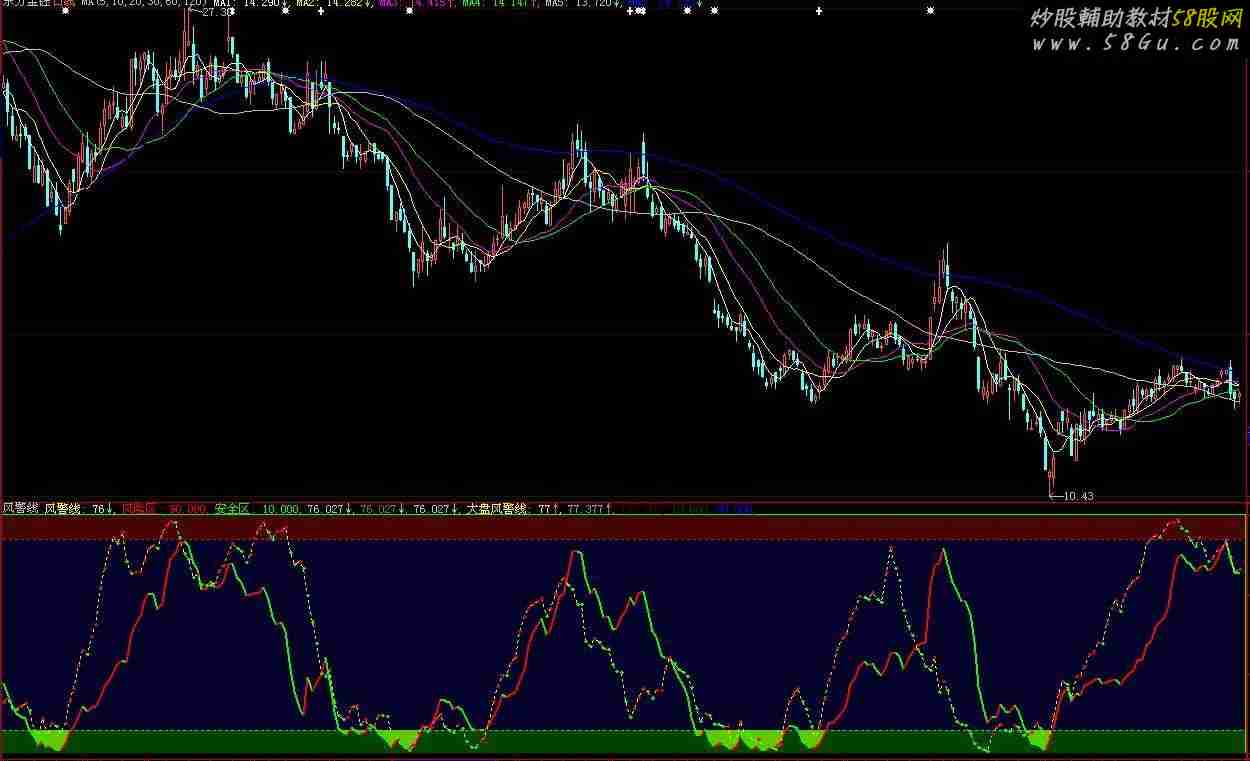Click the 10.000 safe zone value
This screenshot has height=761, width=1250.
[281, 509]
